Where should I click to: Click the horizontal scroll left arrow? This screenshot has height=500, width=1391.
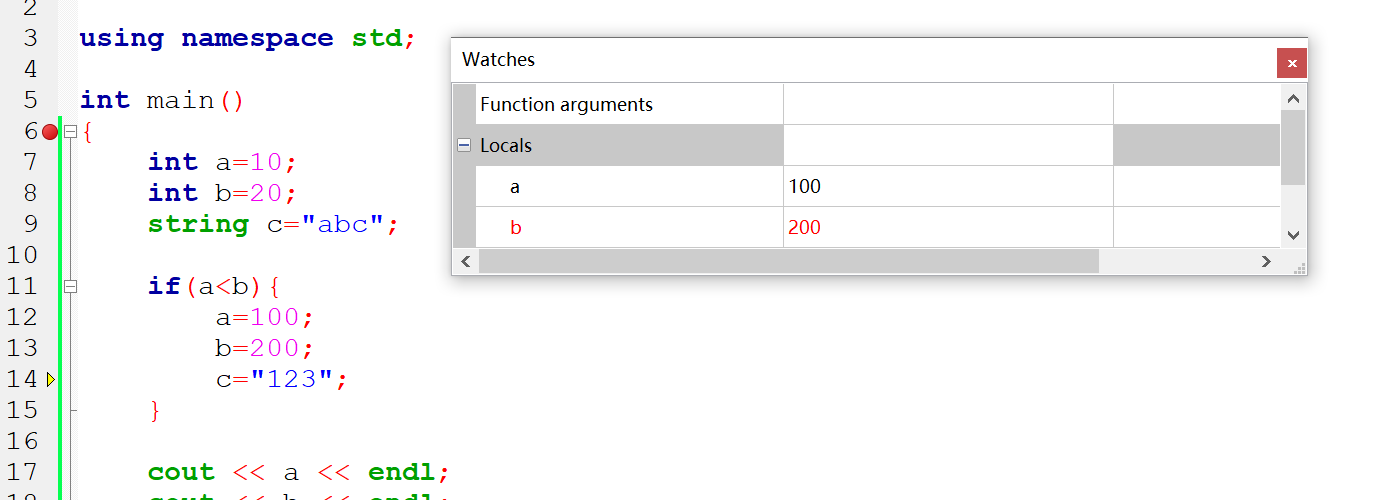tap(465, 261)
